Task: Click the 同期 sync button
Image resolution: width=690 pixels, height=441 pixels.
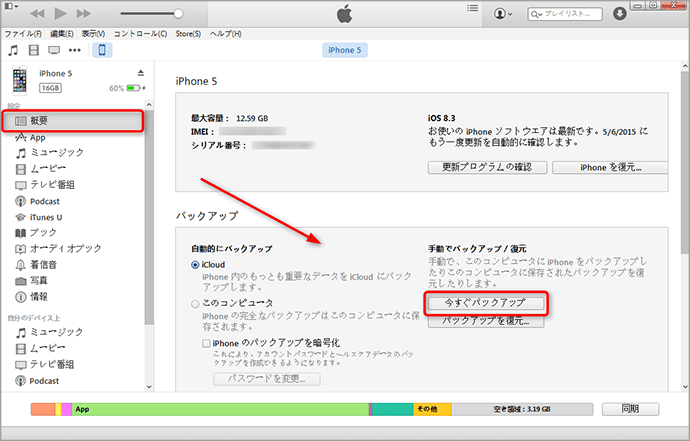Action: pyautogui.click(x=630, y=409)
